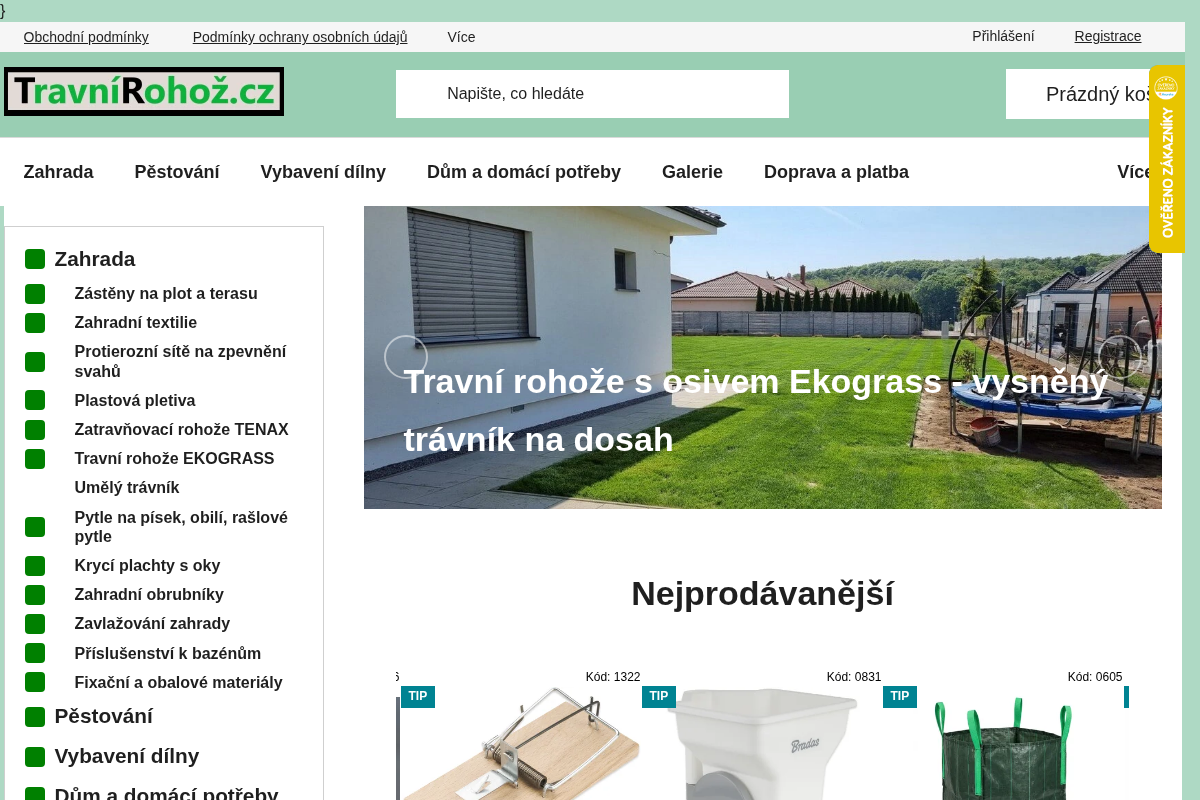The width and height of the screenshot is (1200, 800).
Task: Open Krycí plachty s oky category
Action: (x=147, y=566)
